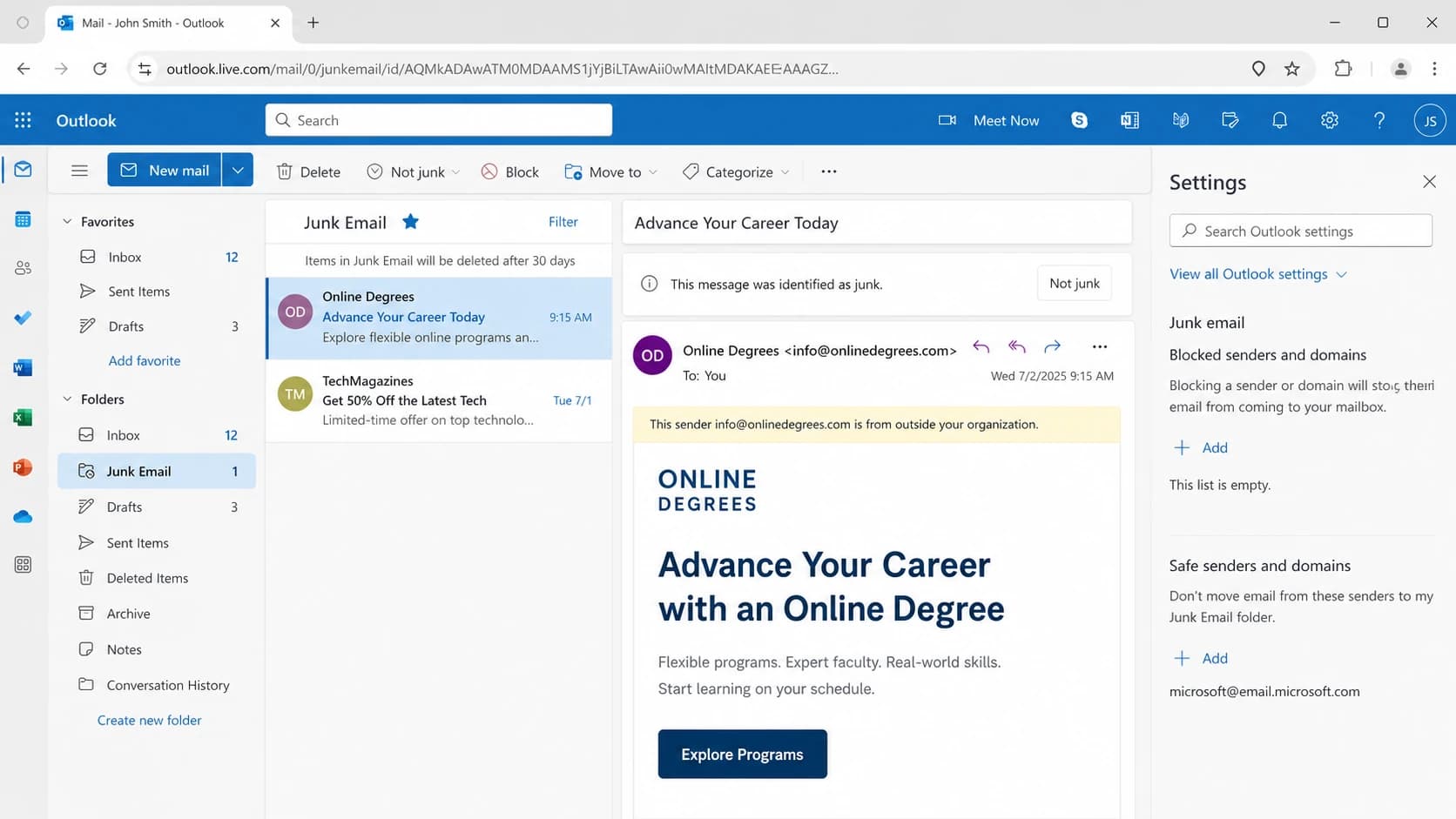Click the Block toolbar button
This screenshot has height=819, width=1456.
[510, 171]
